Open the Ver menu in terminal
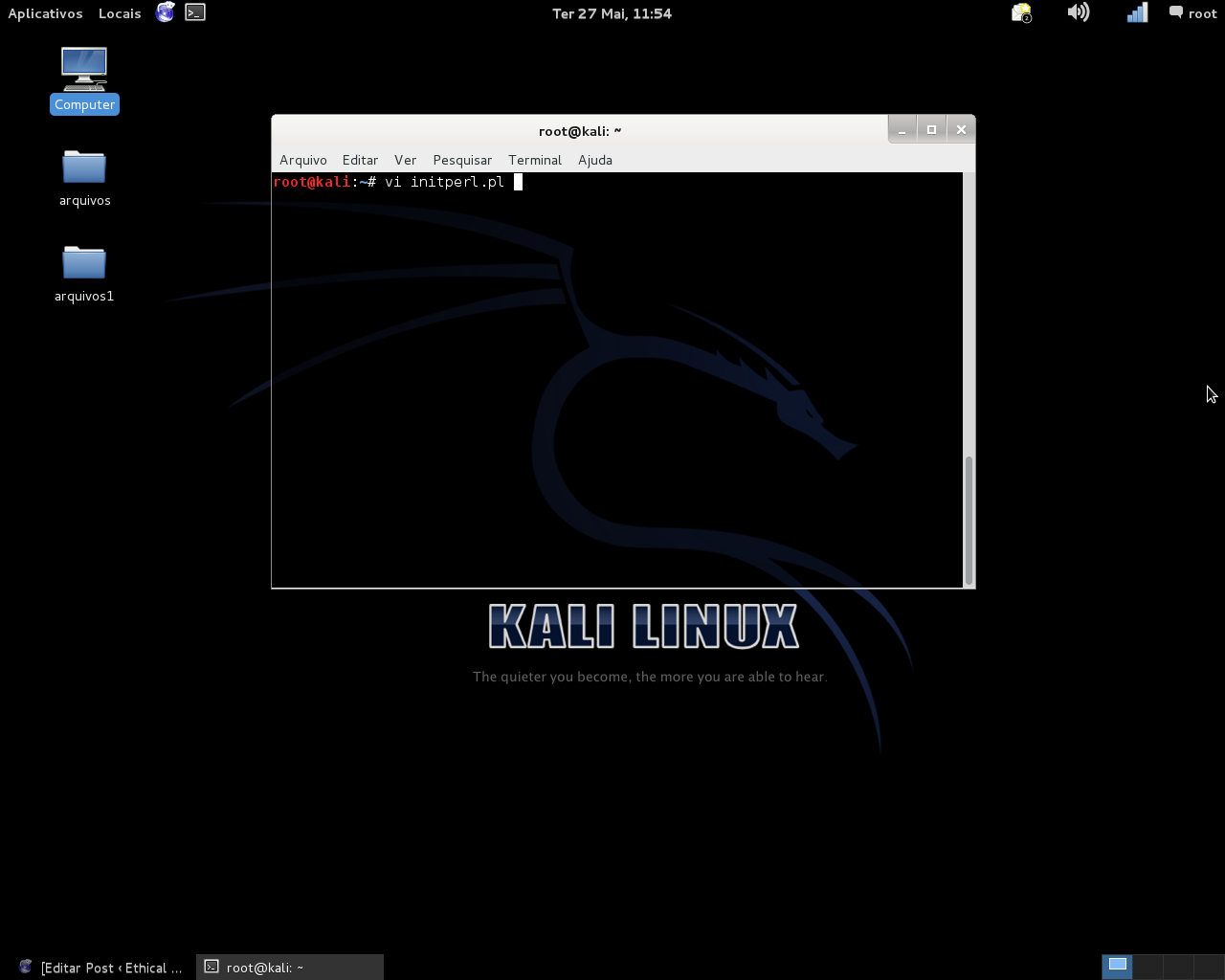The image size is (1225, 980). (x=406, y=160)
